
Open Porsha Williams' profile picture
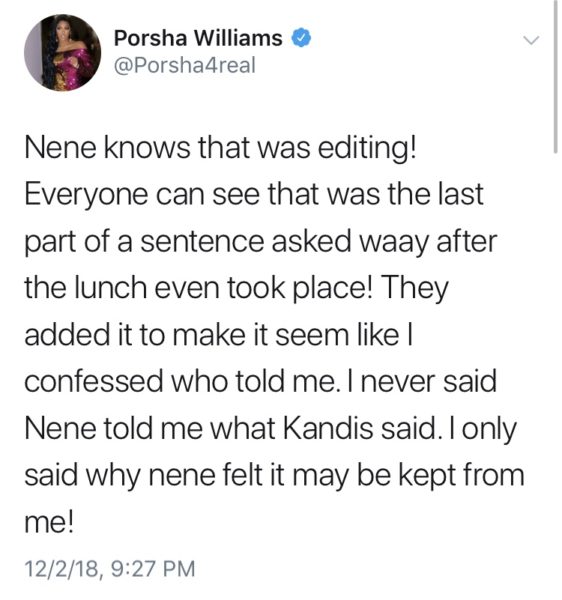(62, 53)
